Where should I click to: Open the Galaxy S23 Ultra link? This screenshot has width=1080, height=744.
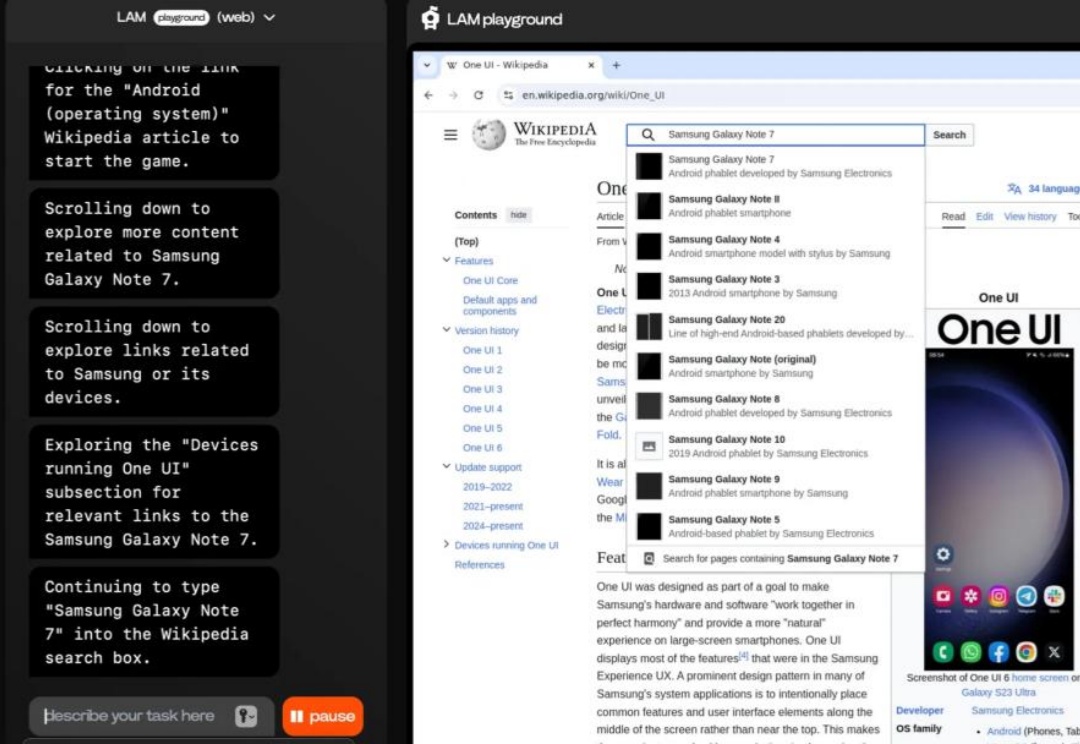click(x=998, y=692)
